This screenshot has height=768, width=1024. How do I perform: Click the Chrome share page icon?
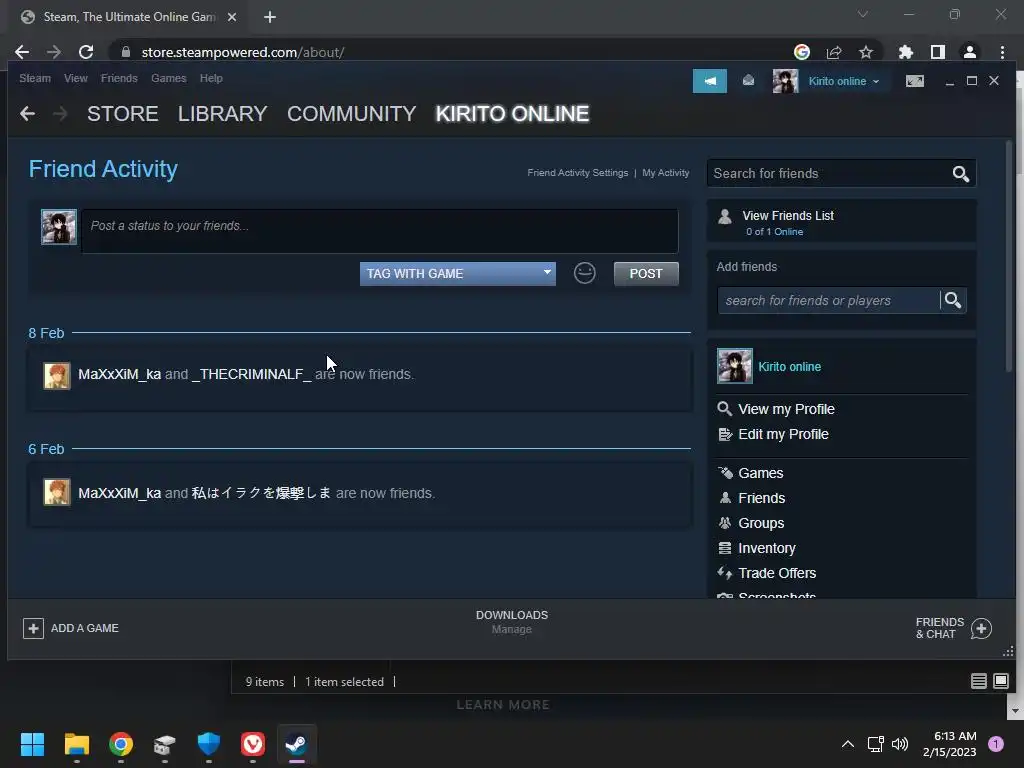pos(834,52)
